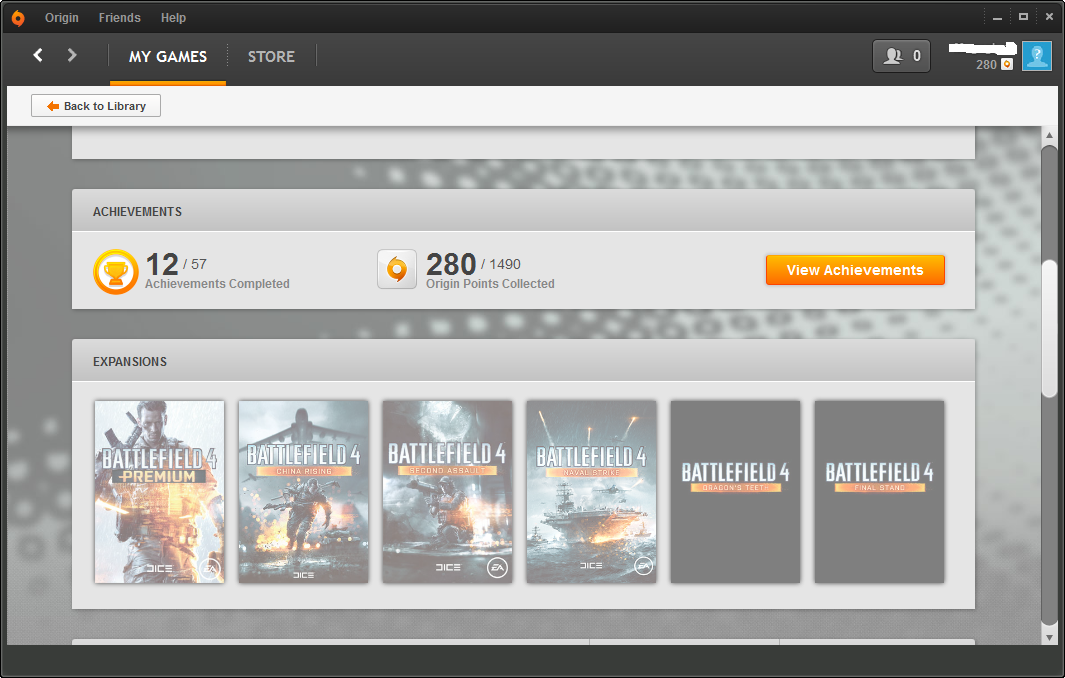Open the Help menu
This screenshot has width=1065, height=678.
click(173, 18)
